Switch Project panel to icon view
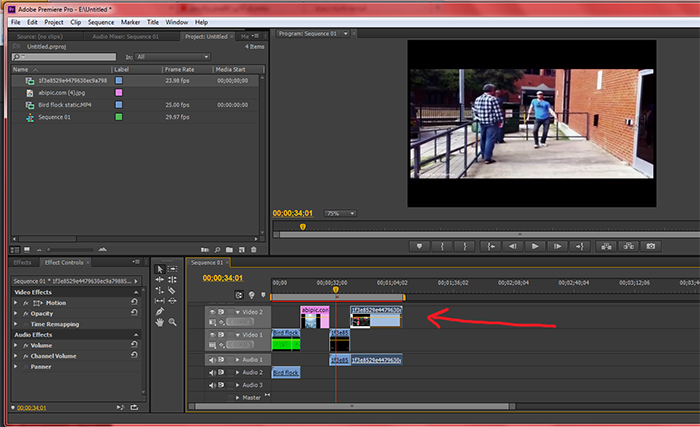The width and height of the screenshot is (700, 427). (27, 250)
